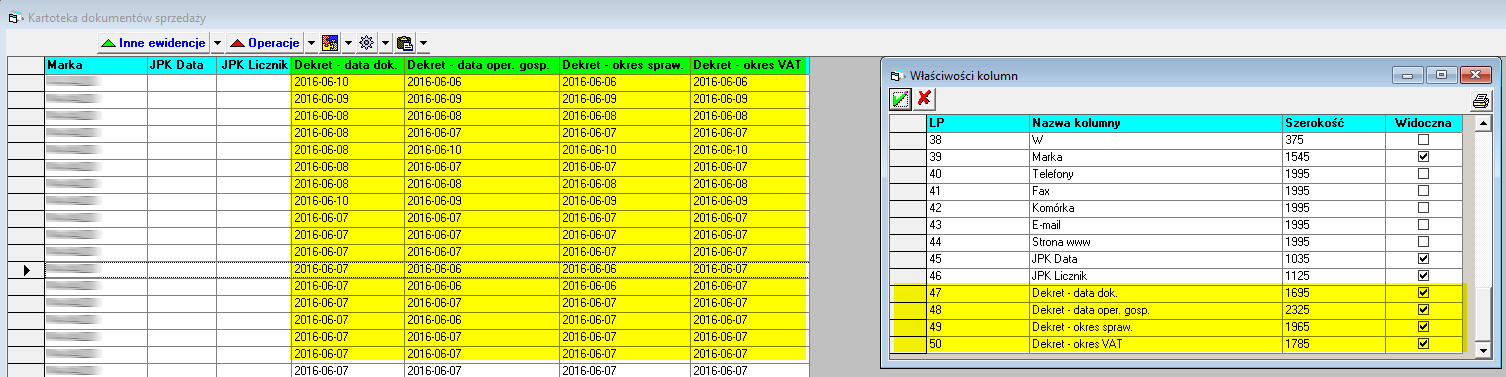Select Dekret - okres VAT name cell

point(1156,344)
